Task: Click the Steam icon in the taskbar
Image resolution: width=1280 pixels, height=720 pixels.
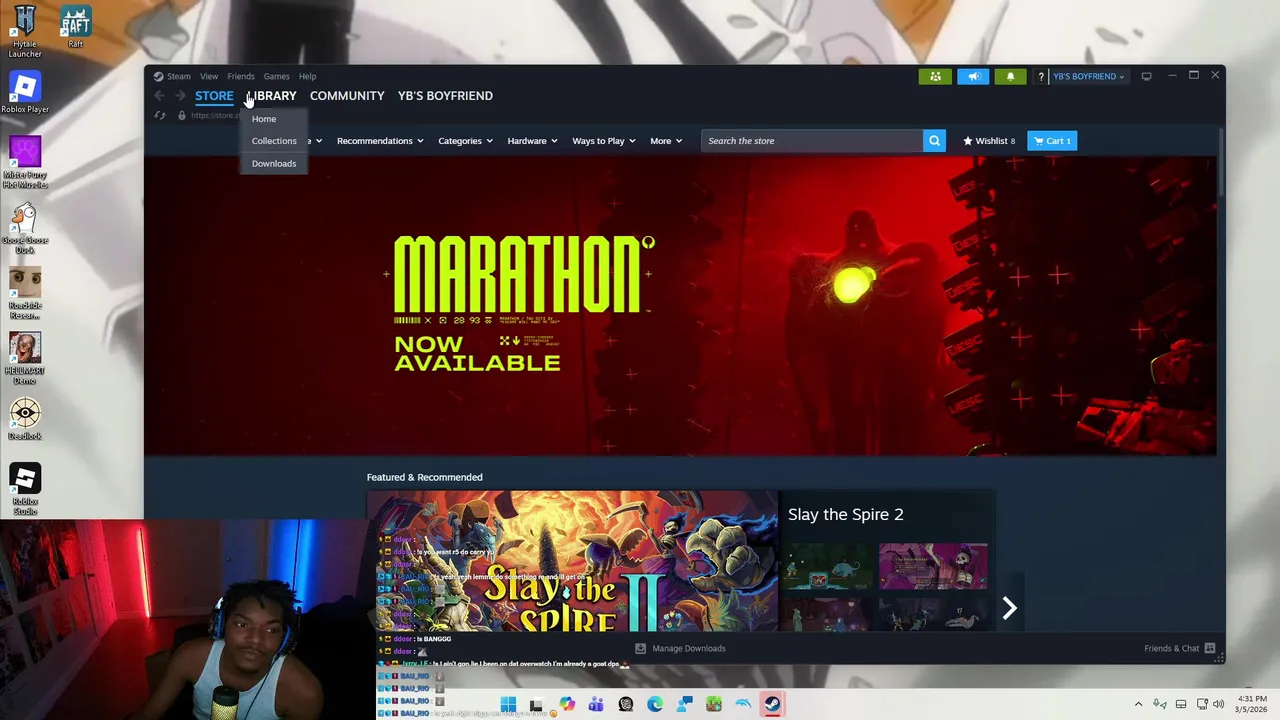Action: tap(772, 704)
